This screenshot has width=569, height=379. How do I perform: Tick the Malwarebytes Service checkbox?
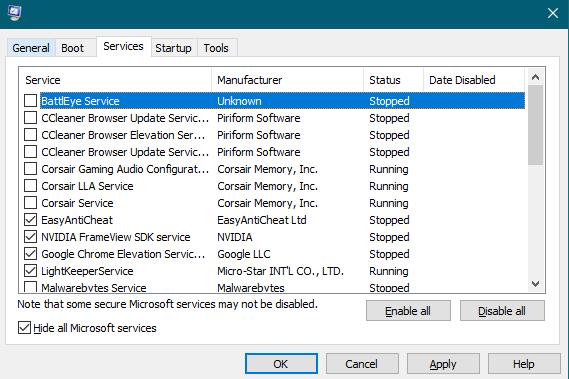pos(30,287)
